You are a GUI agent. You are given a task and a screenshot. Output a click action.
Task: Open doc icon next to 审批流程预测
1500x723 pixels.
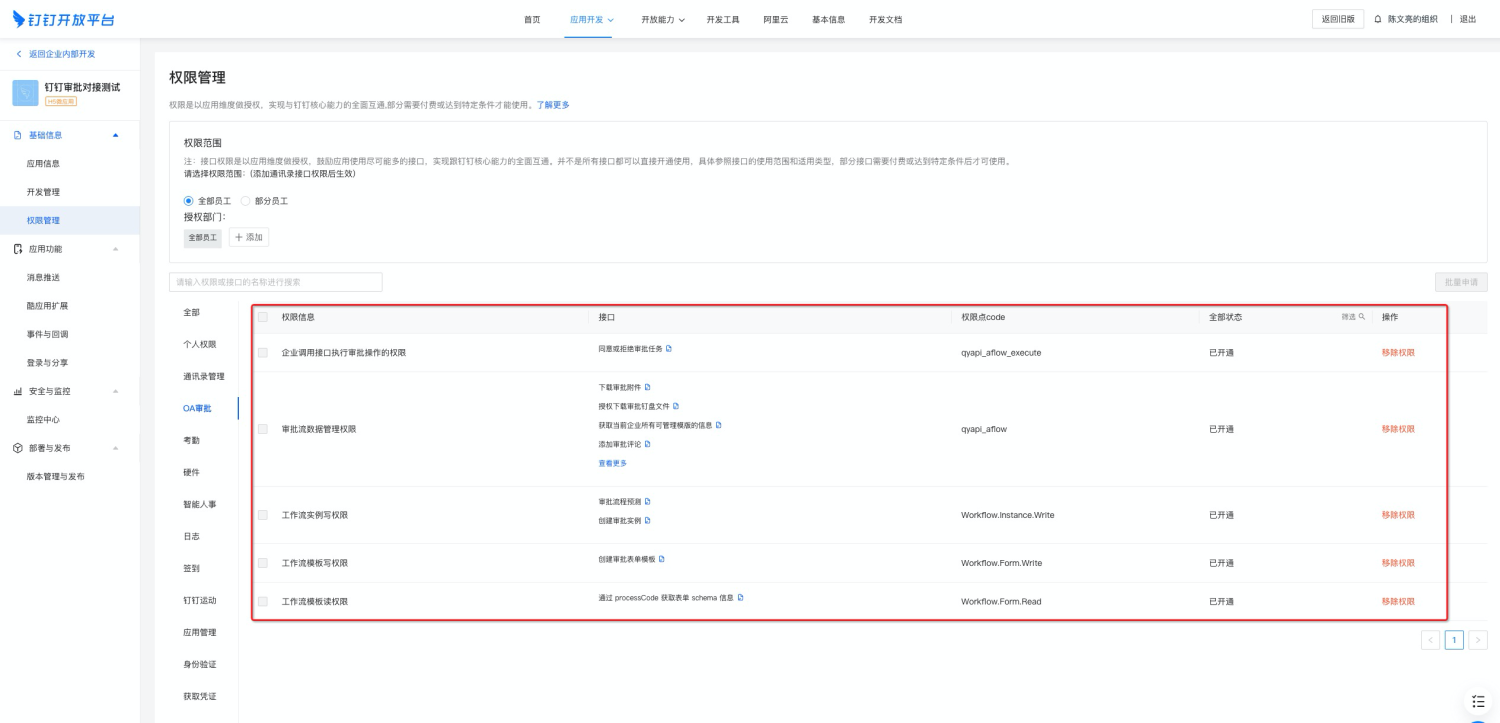point(648,501)
